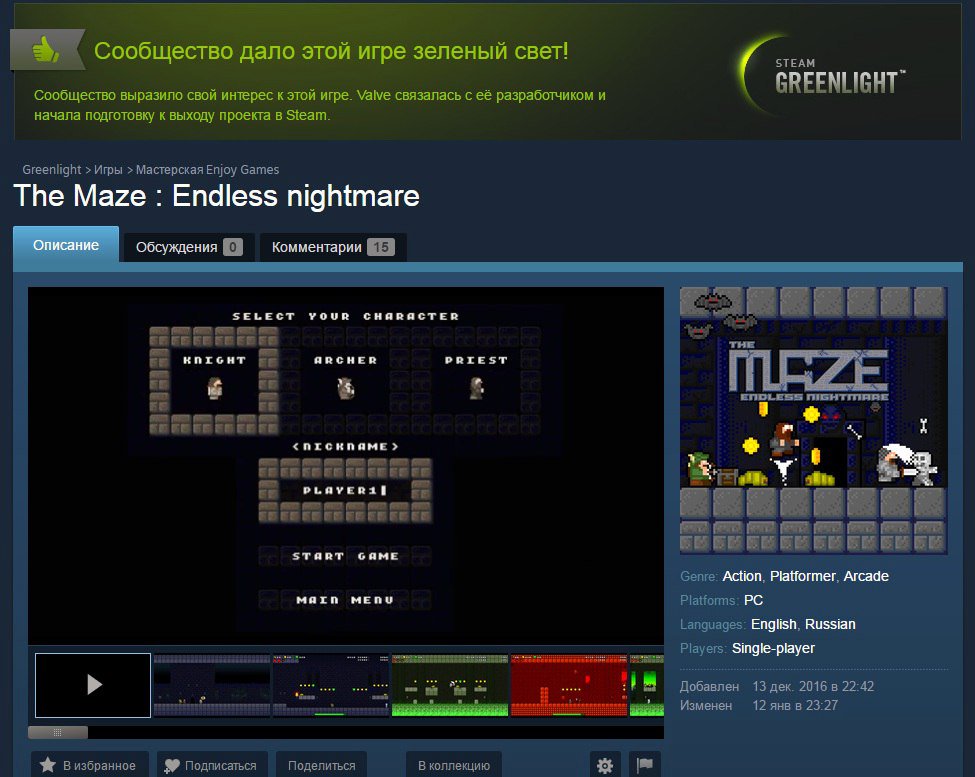This screenshot has height=777, width=975.
Task: Click the PC platform text
Action: click(753, 600)
